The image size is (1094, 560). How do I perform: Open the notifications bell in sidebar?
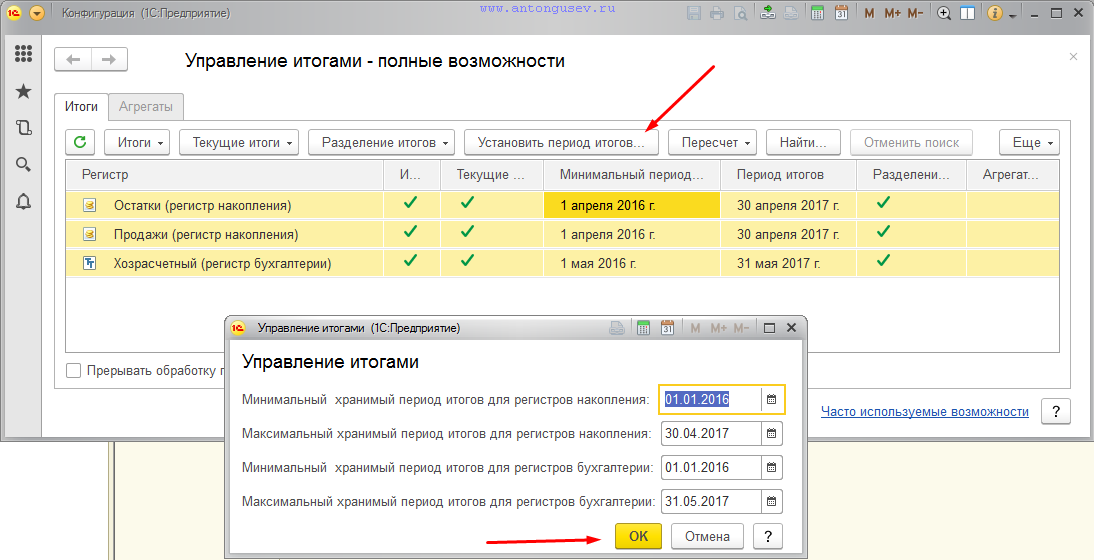point(23,202)
